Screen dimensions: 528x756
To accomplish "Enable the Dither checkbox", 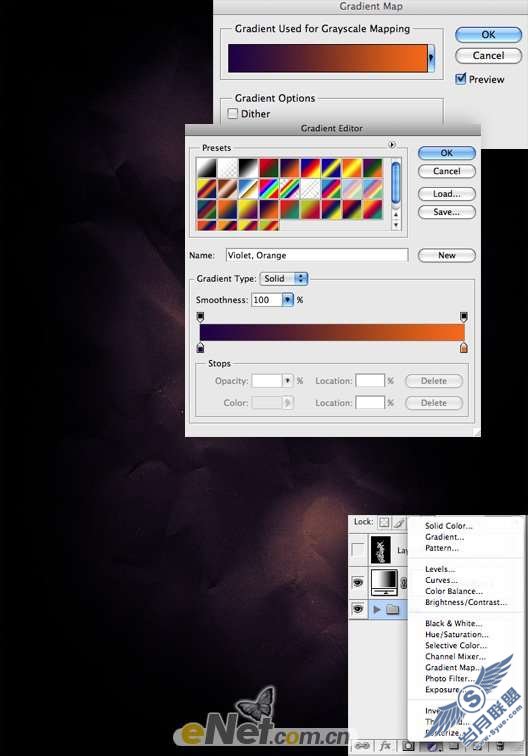I will pos(233,113).
